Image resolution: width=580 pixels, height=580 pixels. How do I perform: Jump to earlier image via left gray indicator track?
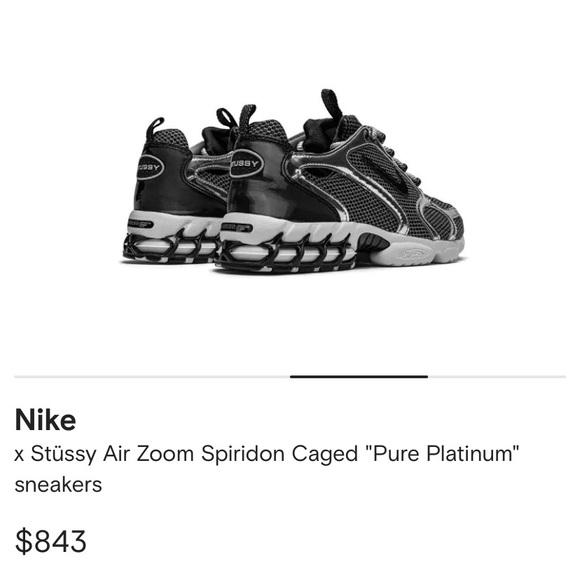[x=152, y=377]
